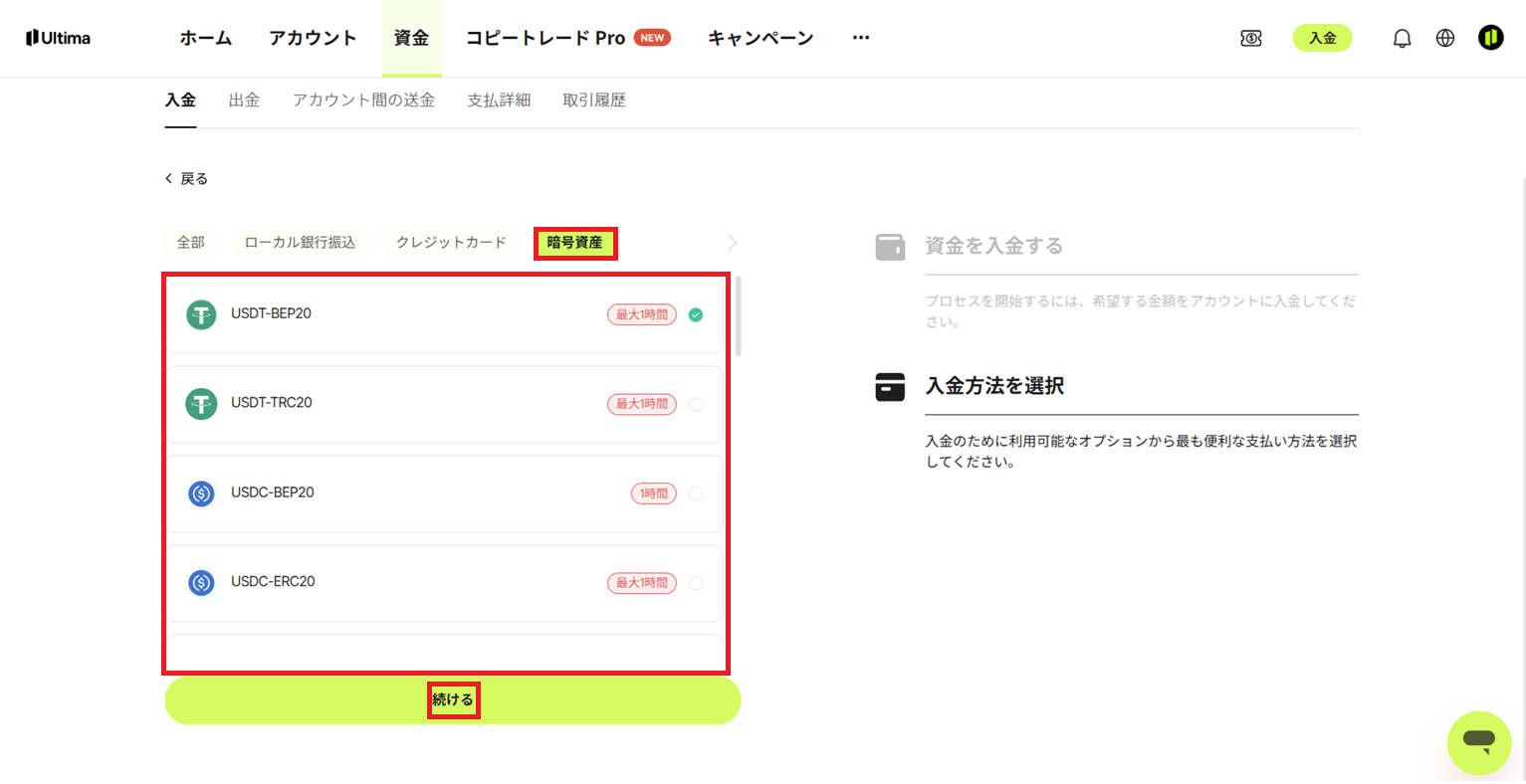
Task: Open the more options ellipsis menu
Action: click(x=861, y=38)
